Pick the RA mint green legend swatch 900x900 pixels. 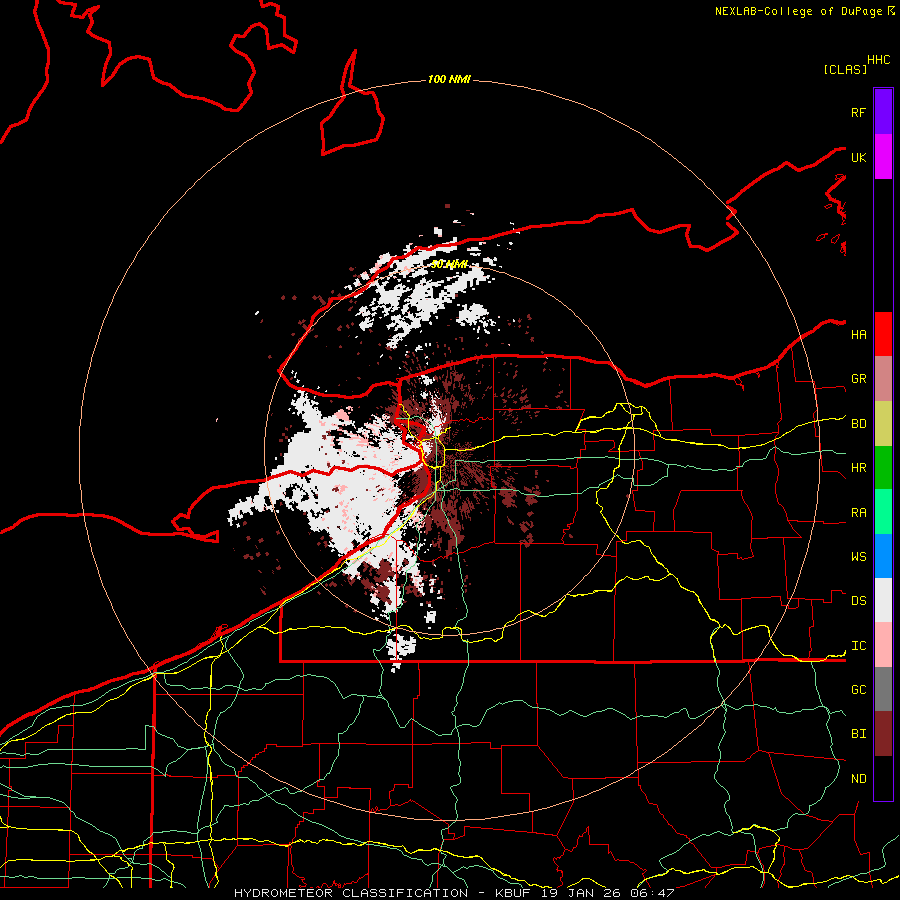(x=883, y=512)
